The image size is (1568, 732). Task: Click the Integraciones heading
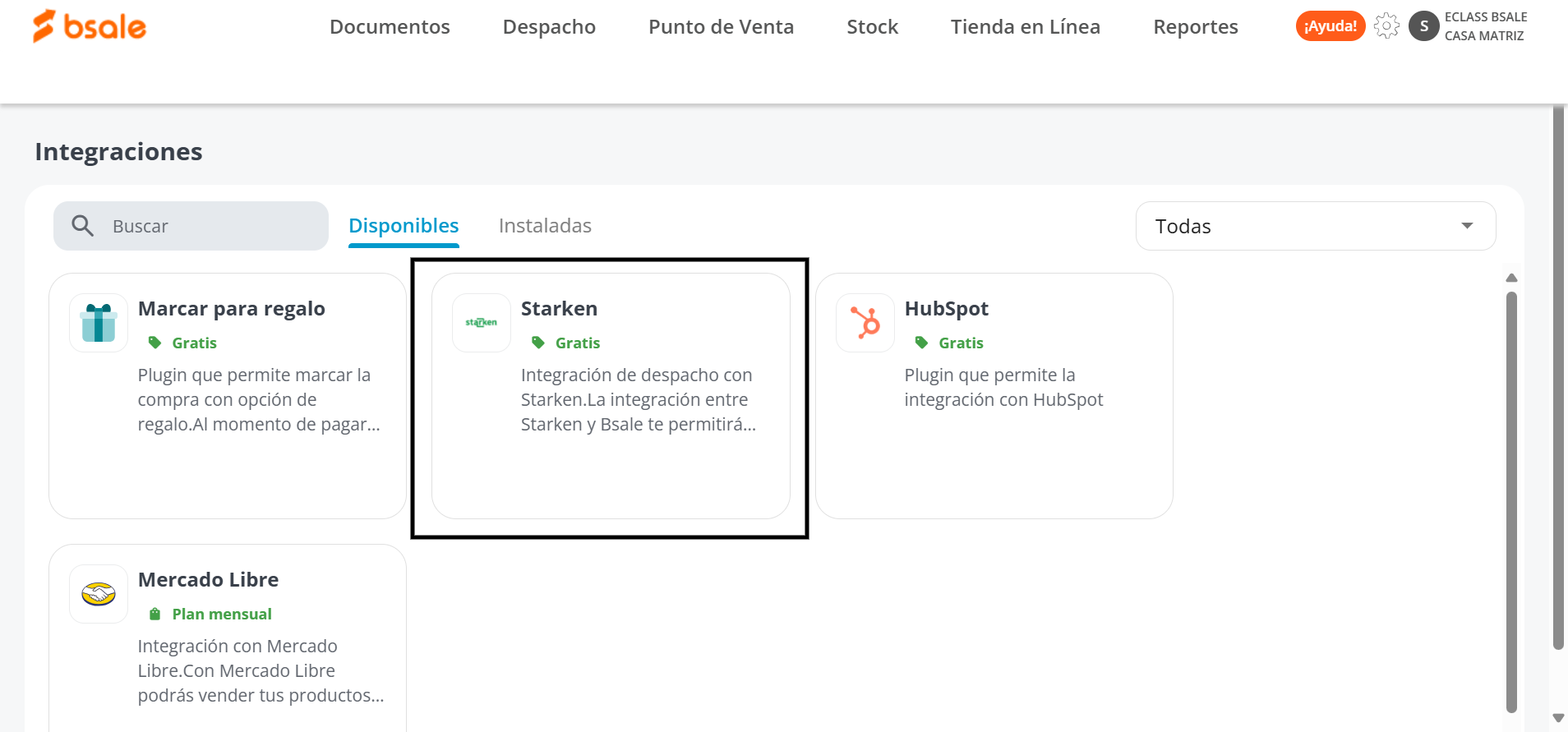118,152
